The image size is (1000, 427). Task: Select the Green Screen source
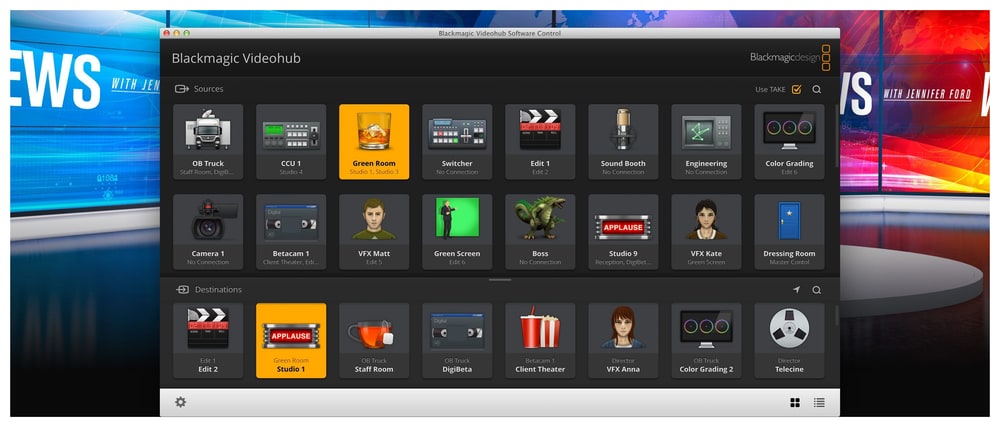point(457,232)
